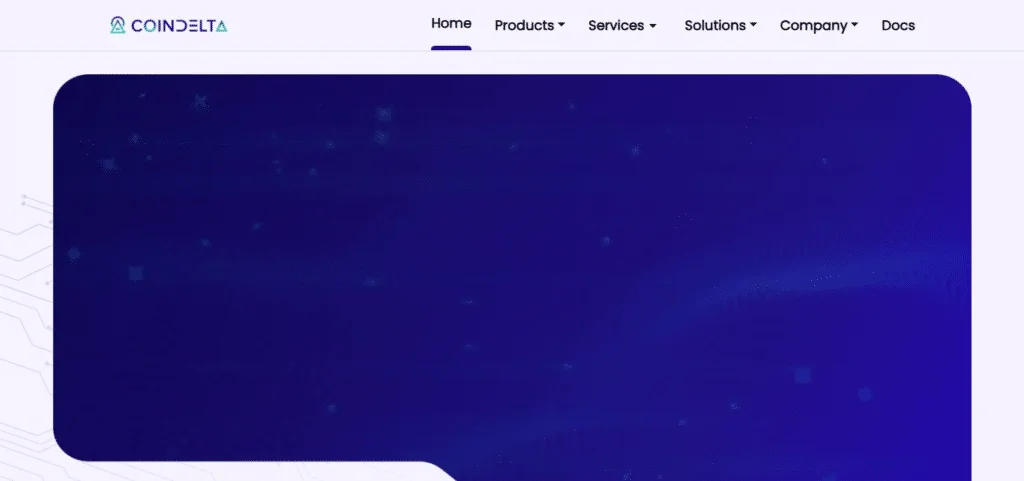Click the hero banner's rounded top-right corner
The height and width of the screenshot is (481, 1024).
(960, 85)
